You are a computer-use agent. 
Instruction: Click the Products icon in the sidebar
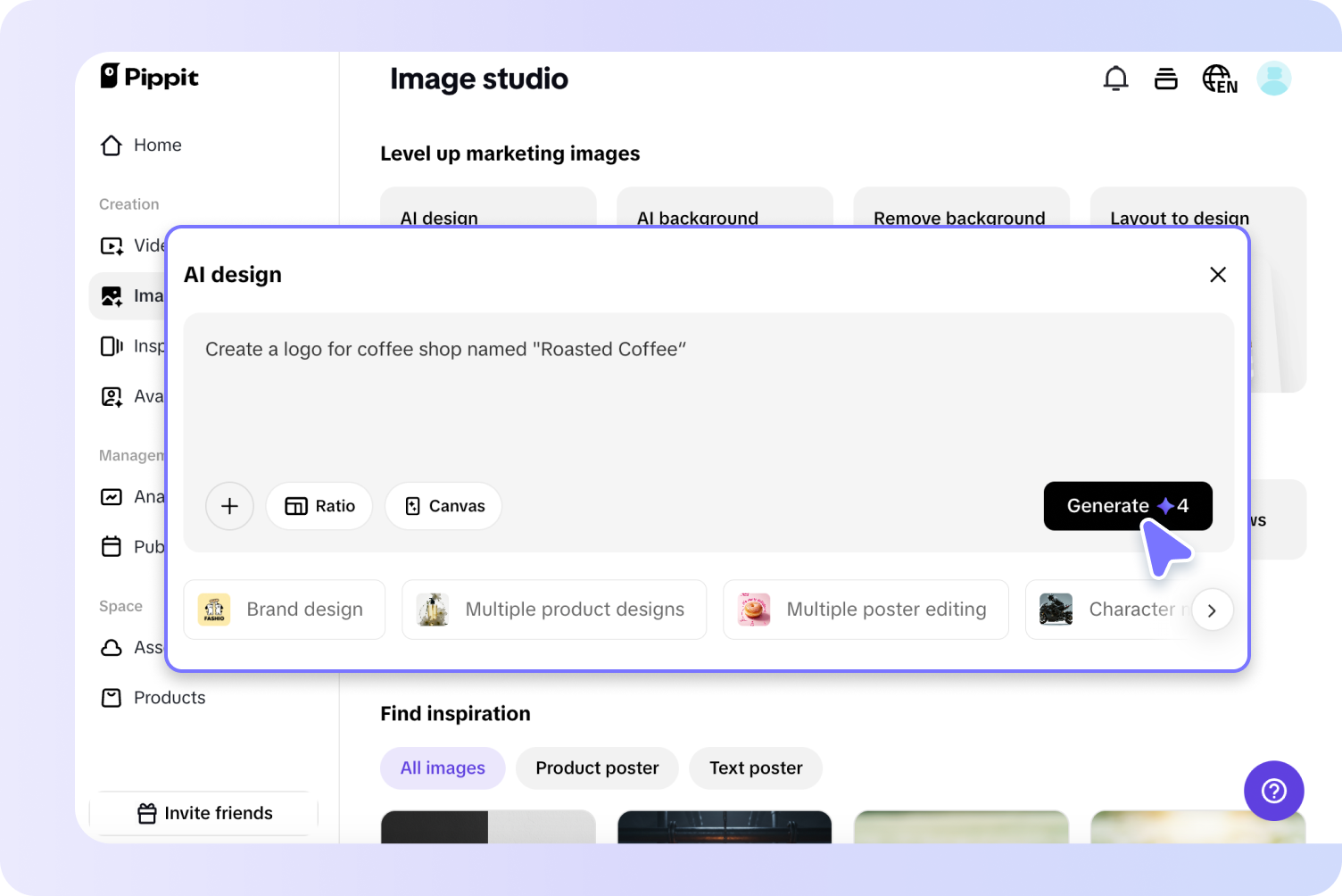tap(111, 697)
